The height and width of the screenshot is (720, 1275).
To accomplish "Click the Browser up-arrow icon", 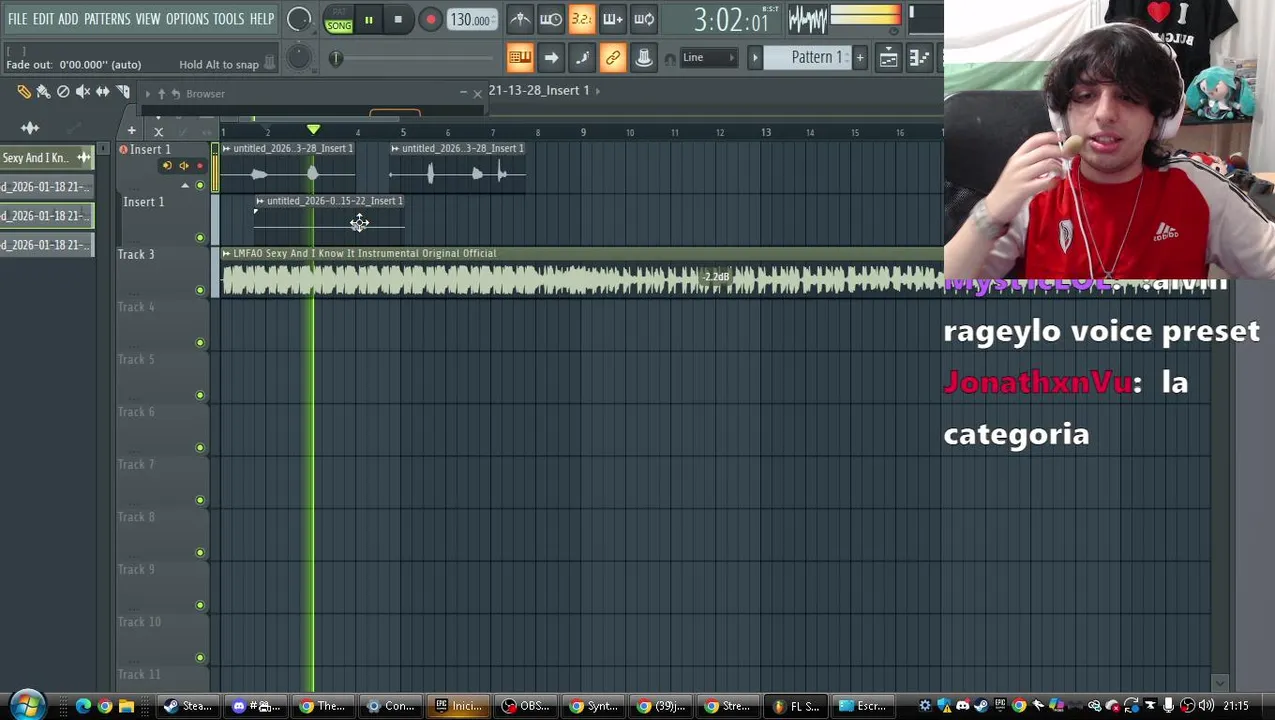I will [x=161, y=94].
